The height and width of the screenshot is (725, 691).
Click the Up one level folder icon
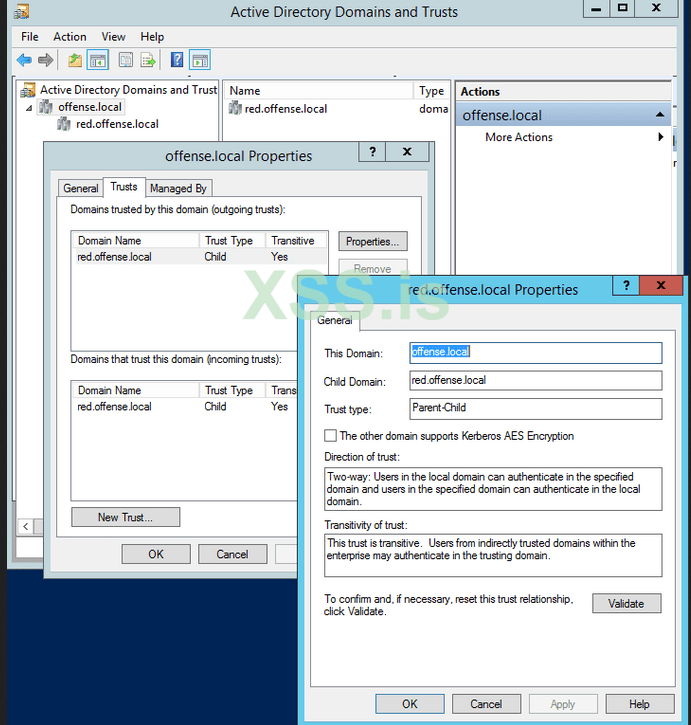click(x=75, y=60)
